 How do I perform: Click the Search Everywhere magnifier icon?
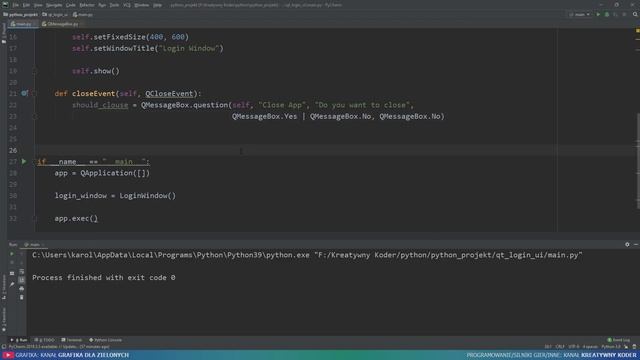(x=635, y=15)
